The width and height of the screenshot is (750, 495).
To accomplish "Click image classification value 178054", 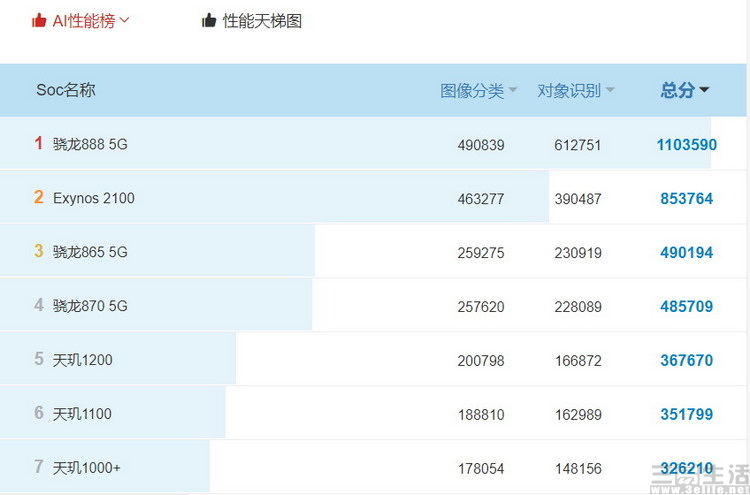I will [481, 469].
